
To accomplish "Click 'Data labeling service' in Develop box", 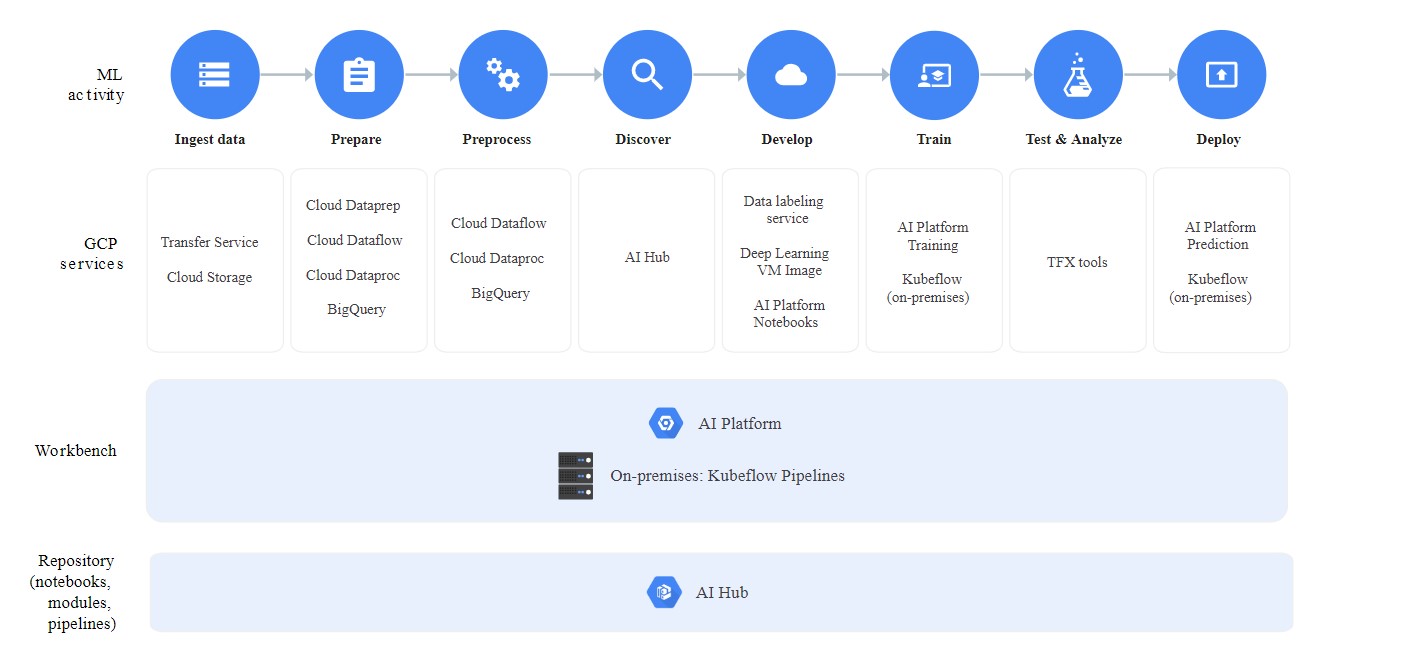I will [x=784, y=210].
